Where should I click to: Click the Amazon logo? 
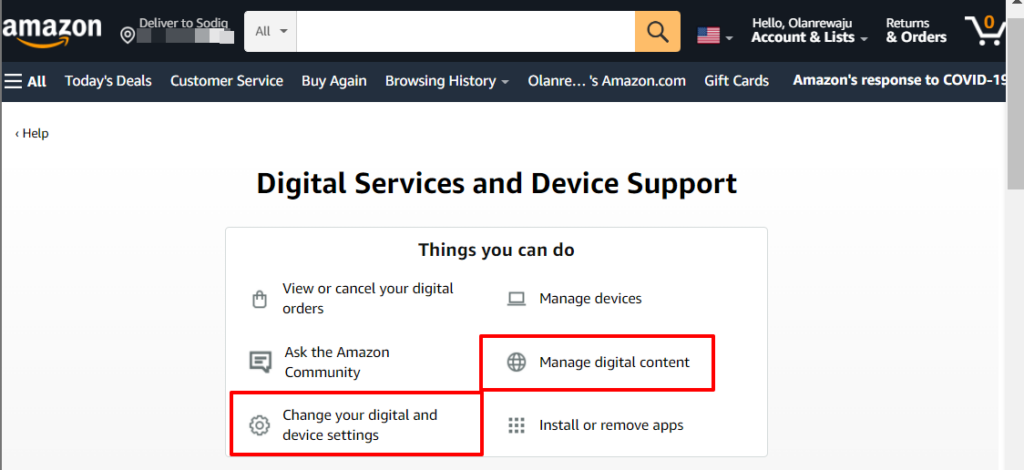[x=52, y=30]
